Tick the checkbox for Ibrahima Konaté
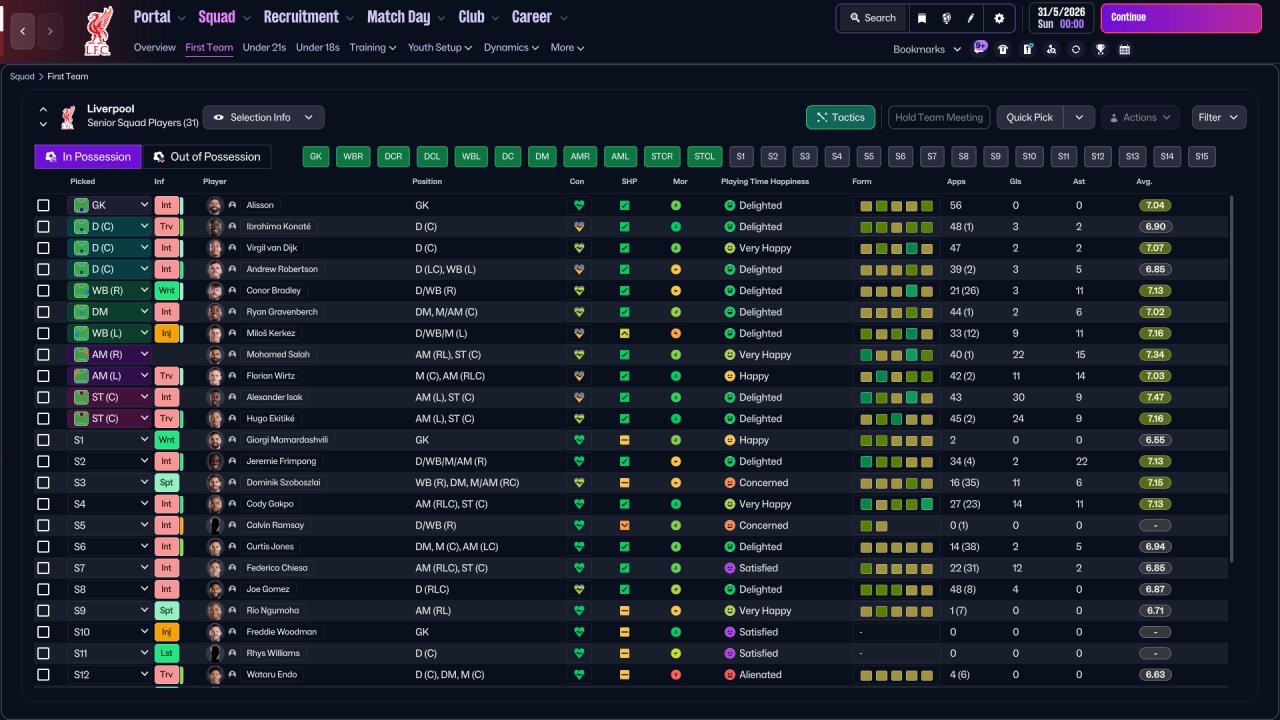1280x720 pixels. [x=43, y=227]
